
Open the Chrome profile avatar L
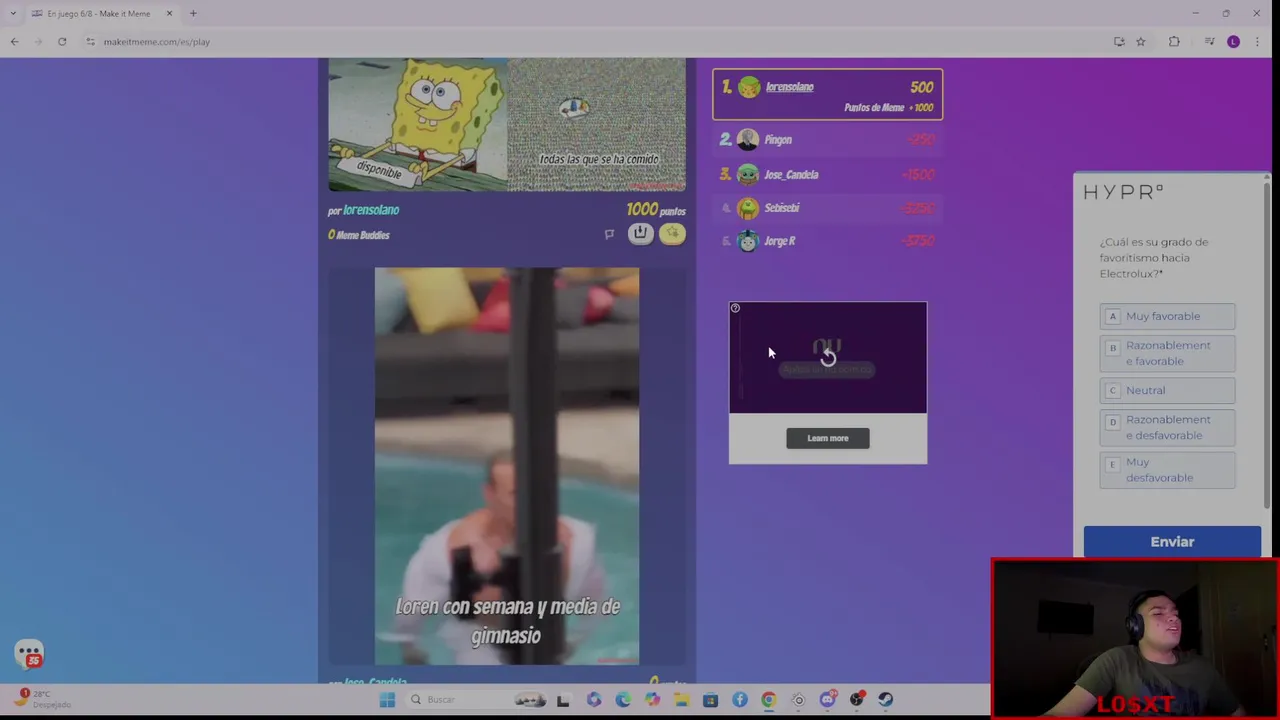coord(1233,41)
